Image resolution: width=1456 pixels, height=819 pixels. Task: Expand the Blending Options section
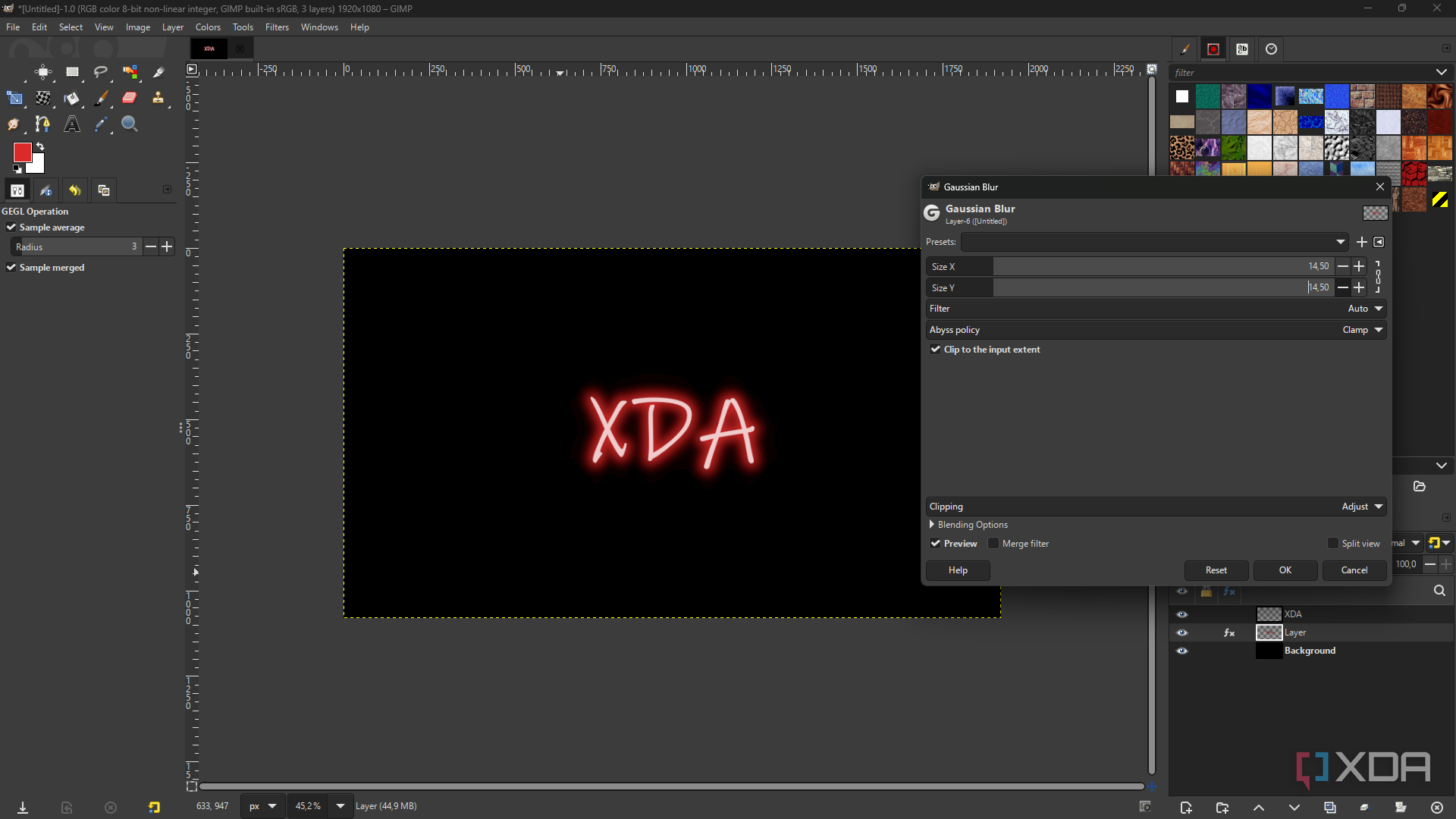point(932,525)
